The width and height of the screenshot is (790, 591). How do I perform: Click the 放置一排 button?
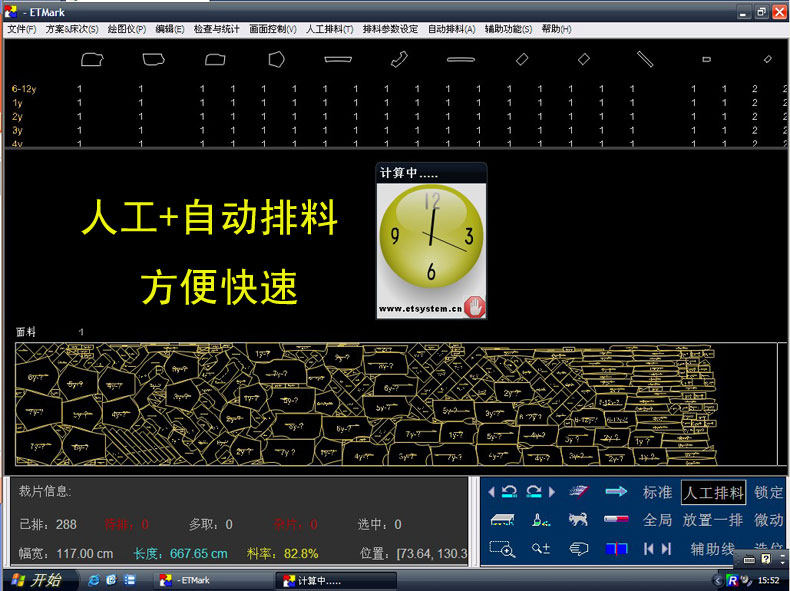[x=712, y=519]
